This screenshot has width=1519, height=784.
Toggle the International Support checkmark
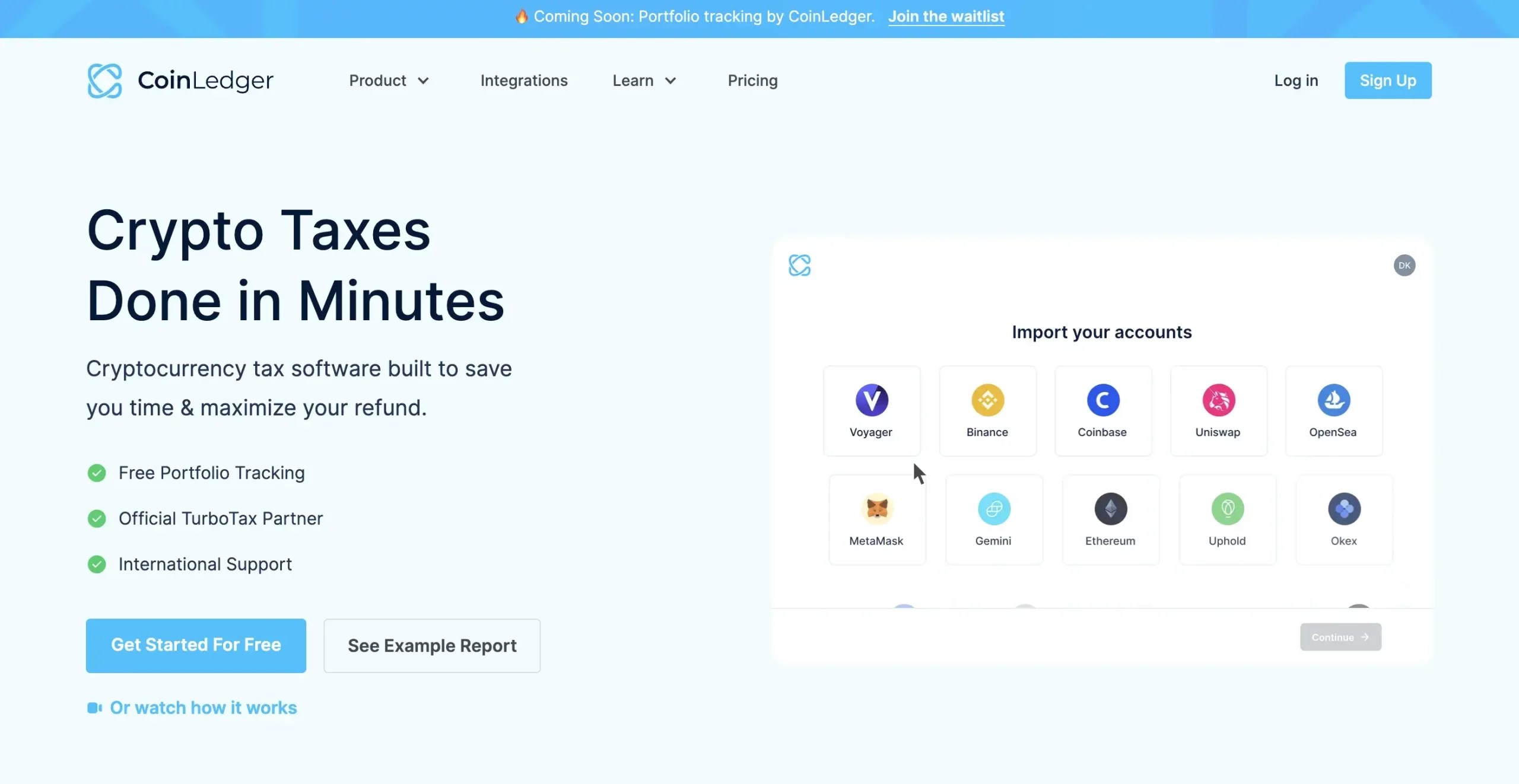point(96,564)
